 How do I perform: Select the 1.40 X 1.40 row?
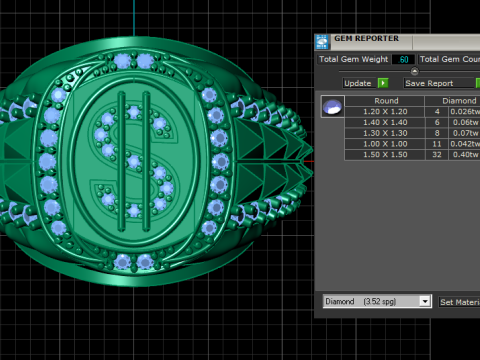(x=412, y=122)
